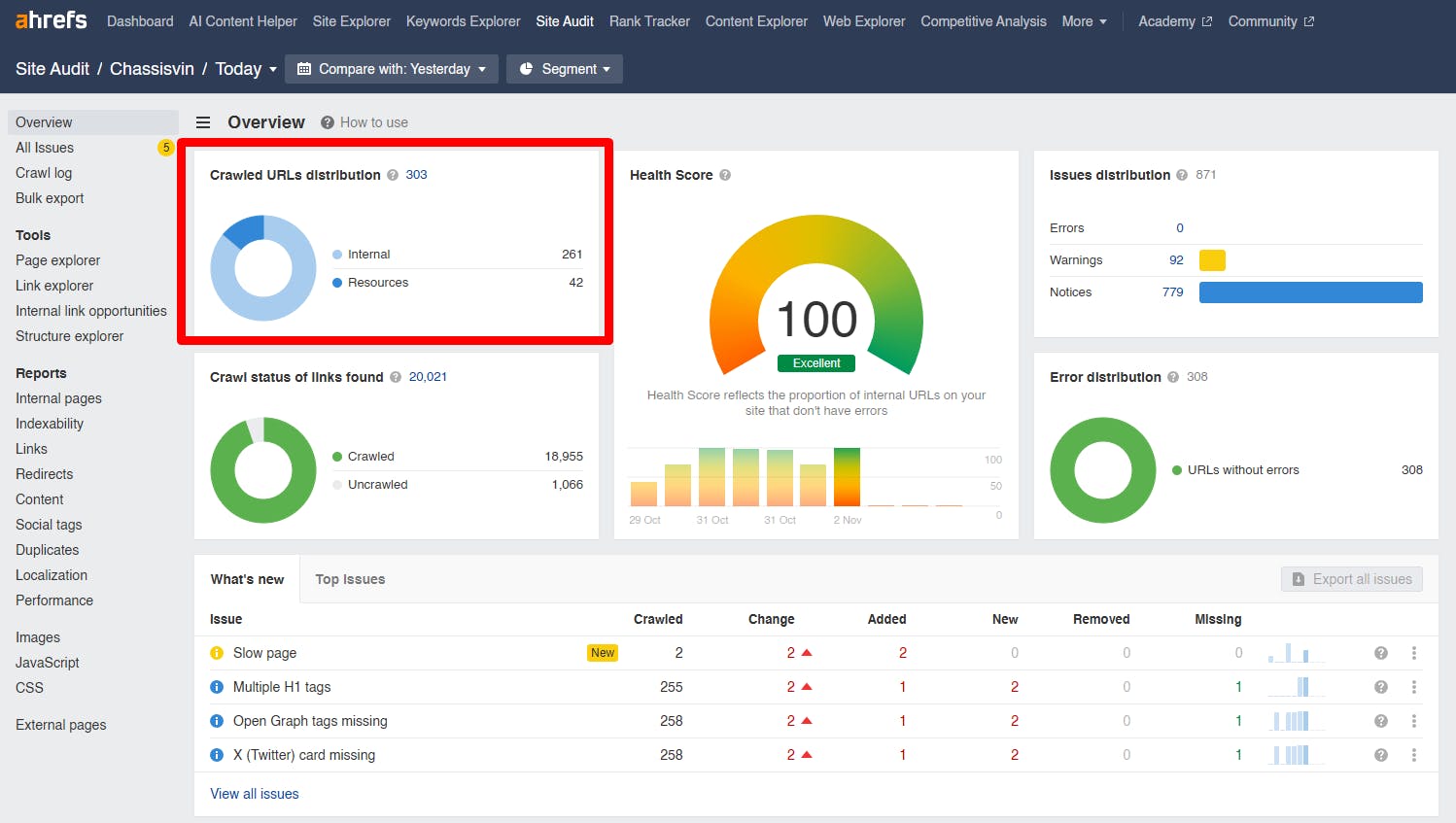
Task: Click the Slow page warning icon
Action: pyautogui.click(x=217, y=653)
